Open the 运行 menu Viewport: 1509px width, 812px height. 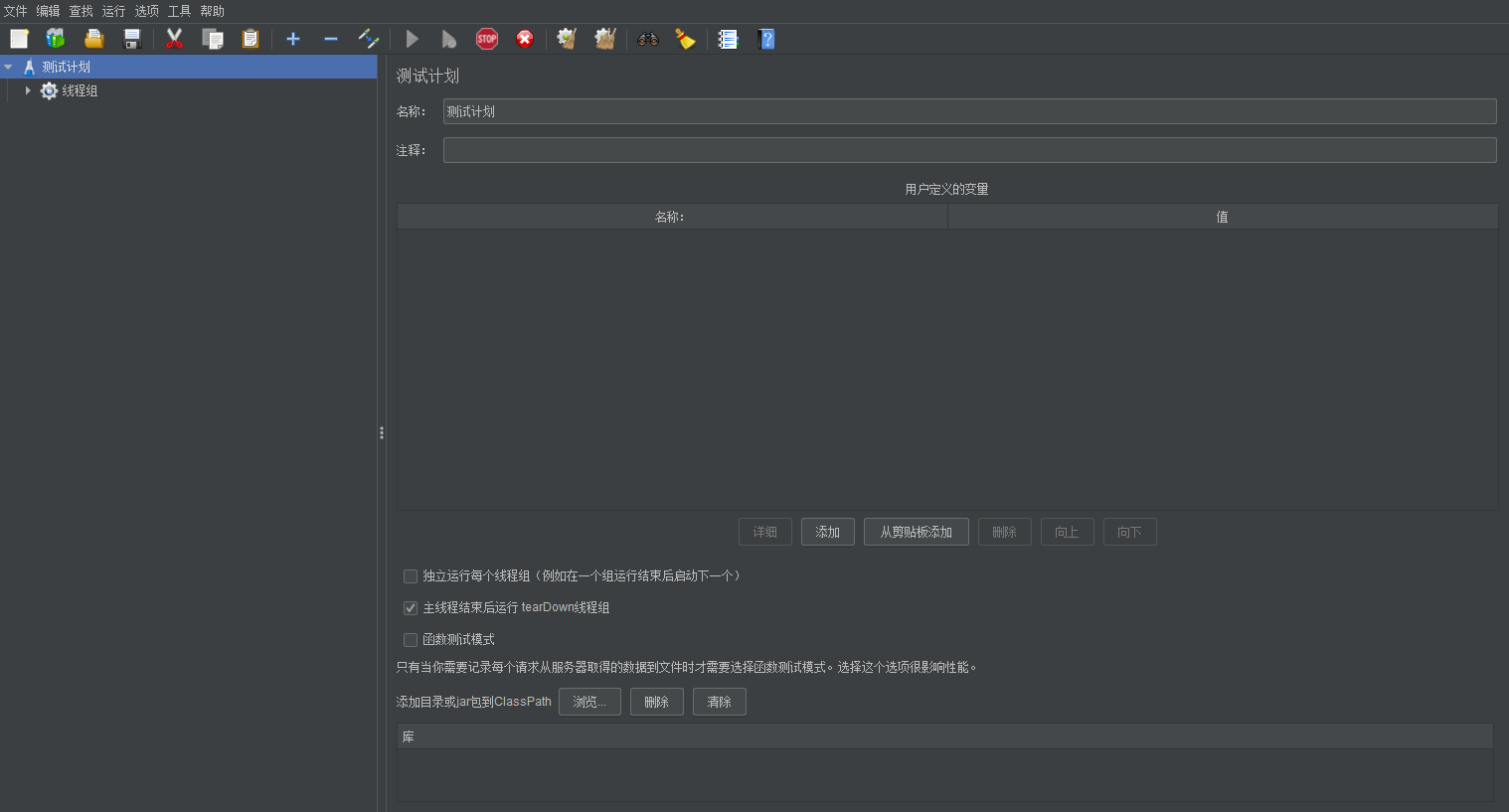[114, 11]
